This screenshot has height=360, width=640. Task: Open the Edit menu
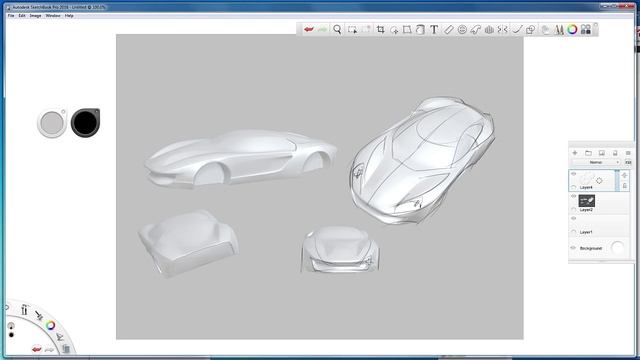[22, 16]
